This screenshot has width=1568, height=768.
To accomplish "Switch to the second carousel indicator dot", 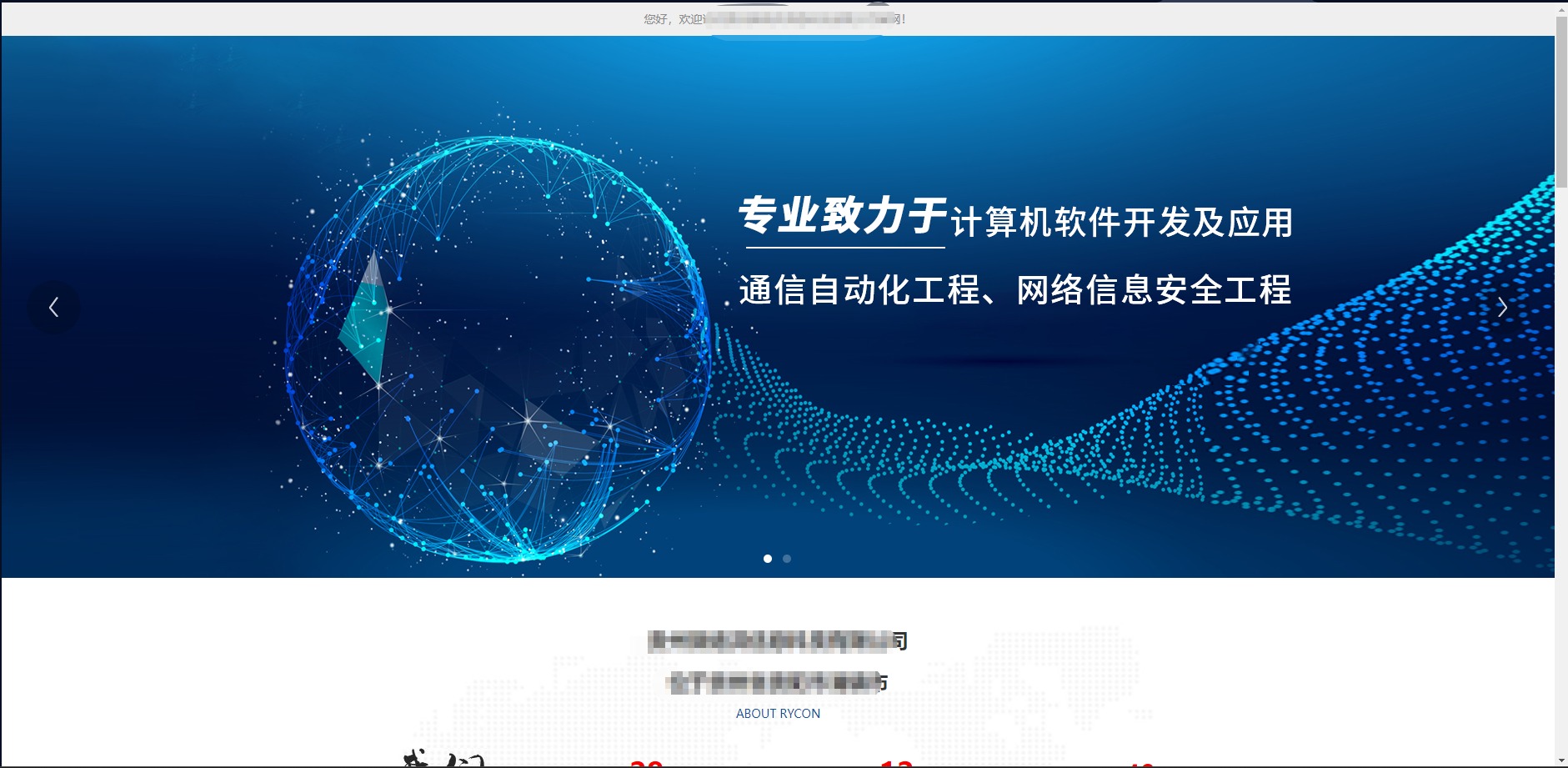I will (x=787, y=559).
